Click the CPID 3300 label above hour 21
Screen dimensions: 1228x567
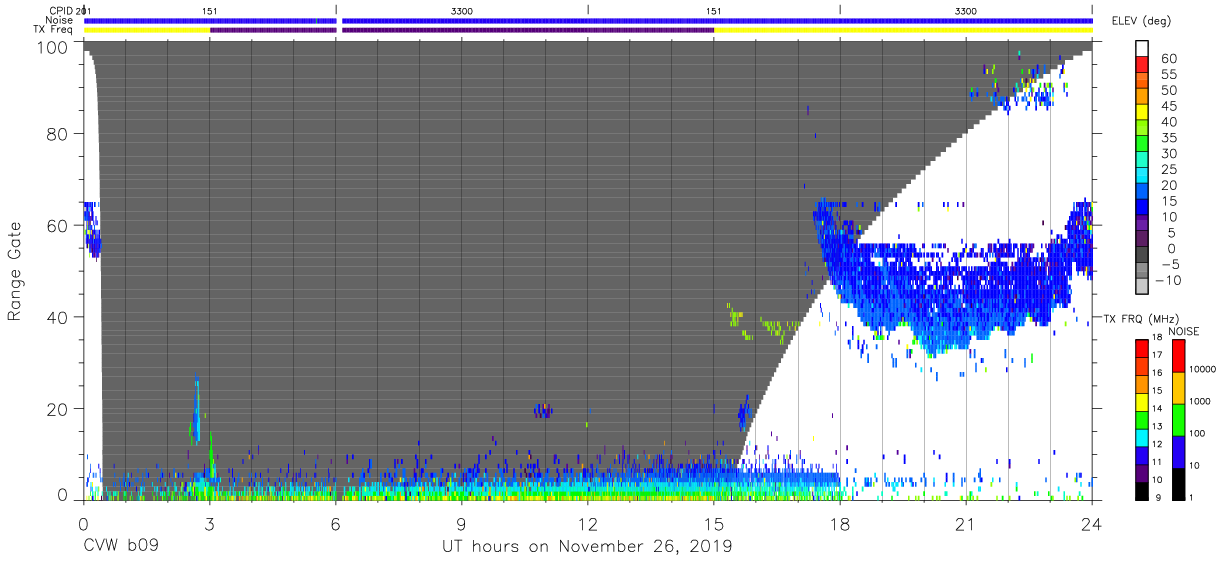pyautogui.click(x=965, y=10)
